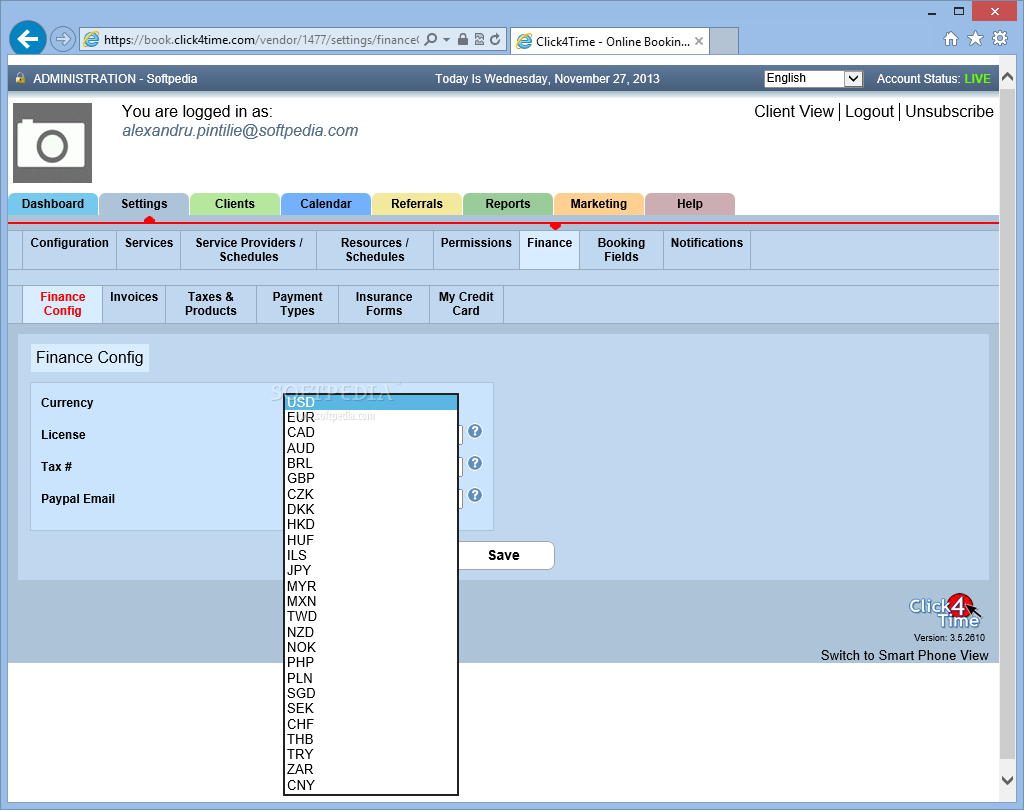Click help icon beside License field
The image size is (1024, 810).
click(x=475, y=431)
